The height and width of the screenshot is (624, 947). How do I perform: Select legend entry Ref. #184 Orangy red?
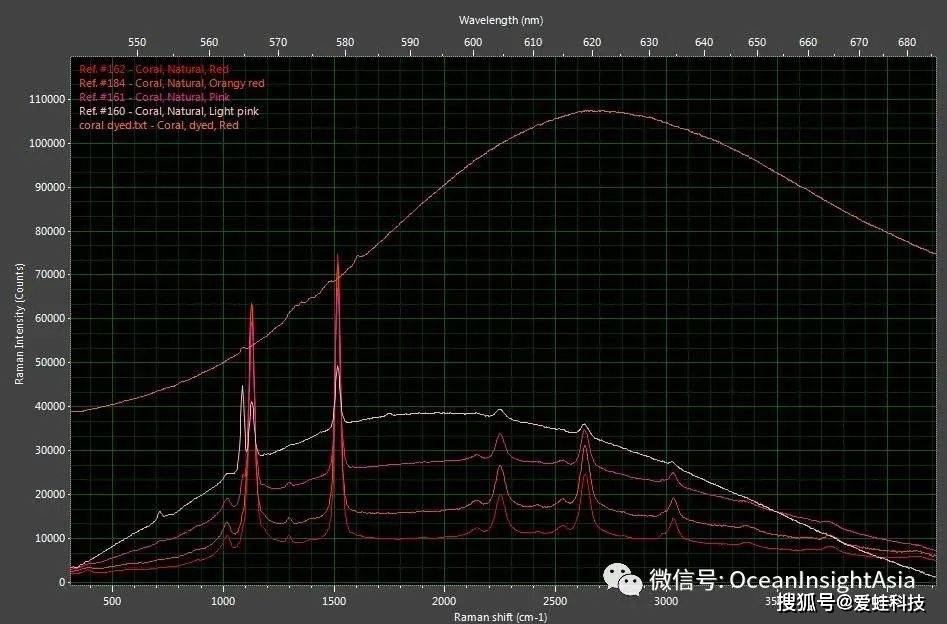click(x=171, y=84)
